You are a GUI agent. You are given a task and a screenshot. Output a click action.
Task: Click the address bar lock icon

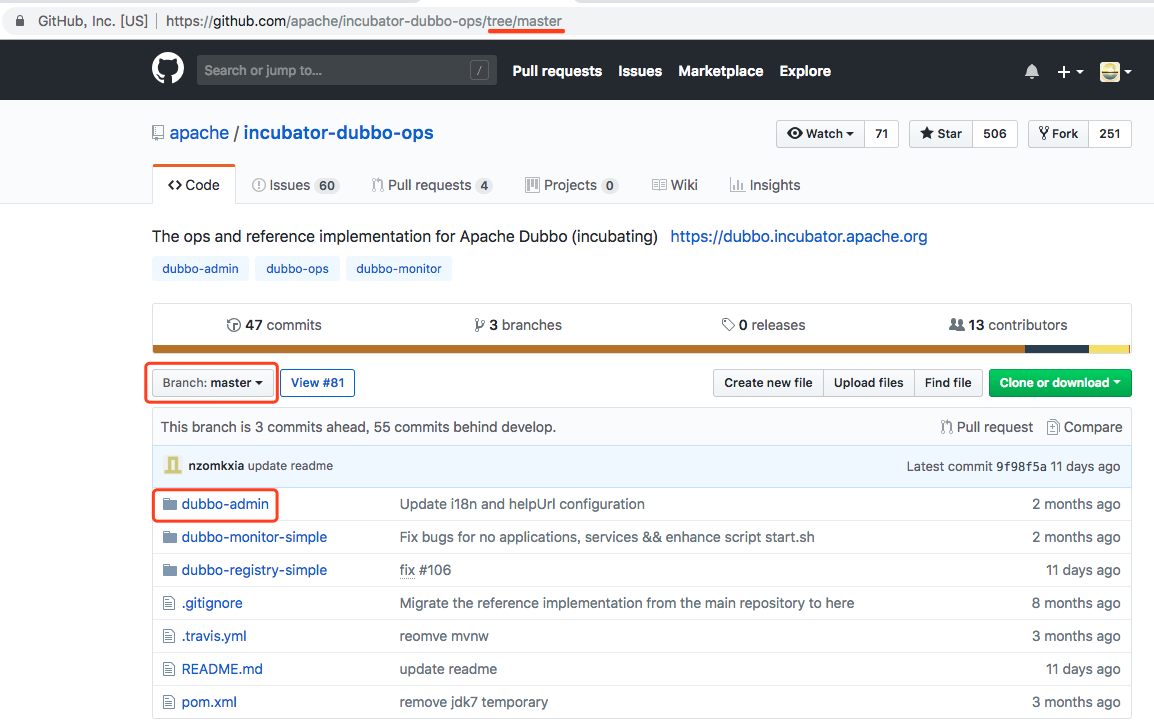click(20, 21)
